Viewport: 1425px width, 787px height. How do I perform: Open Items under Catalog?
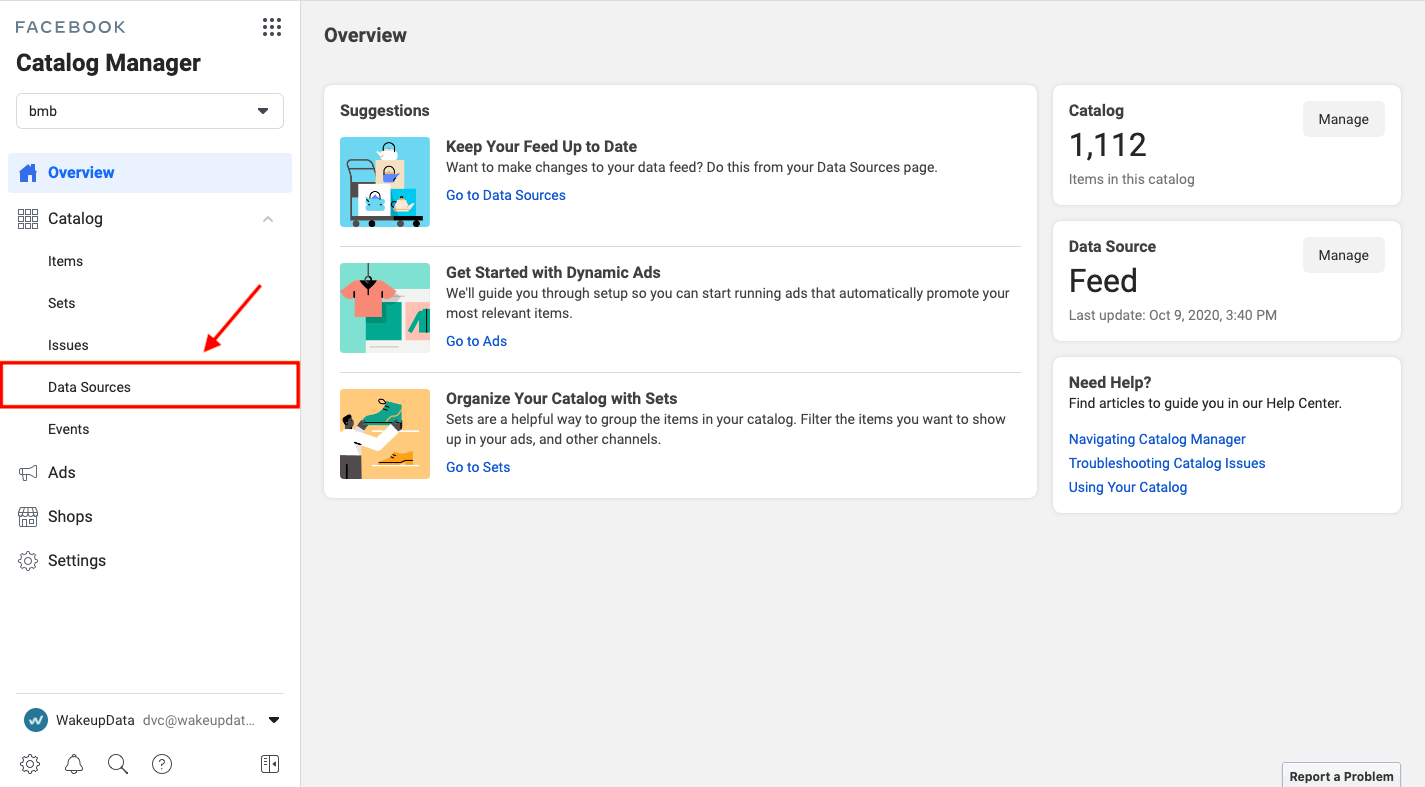[65, 261]
